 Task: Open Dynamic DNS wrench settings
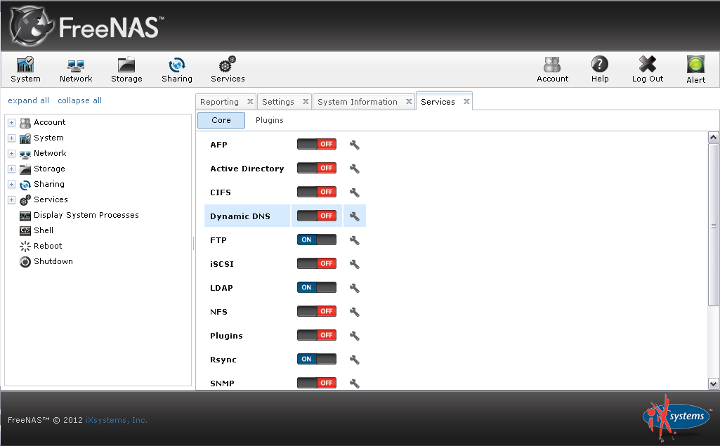pos(354,216)
